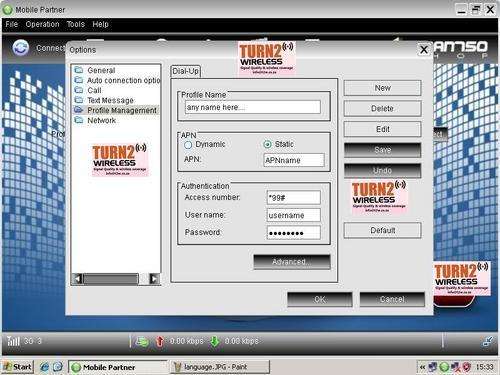The image size is (500, 375).
Task: Click the Advanced... button
Action: coord(292,262)
